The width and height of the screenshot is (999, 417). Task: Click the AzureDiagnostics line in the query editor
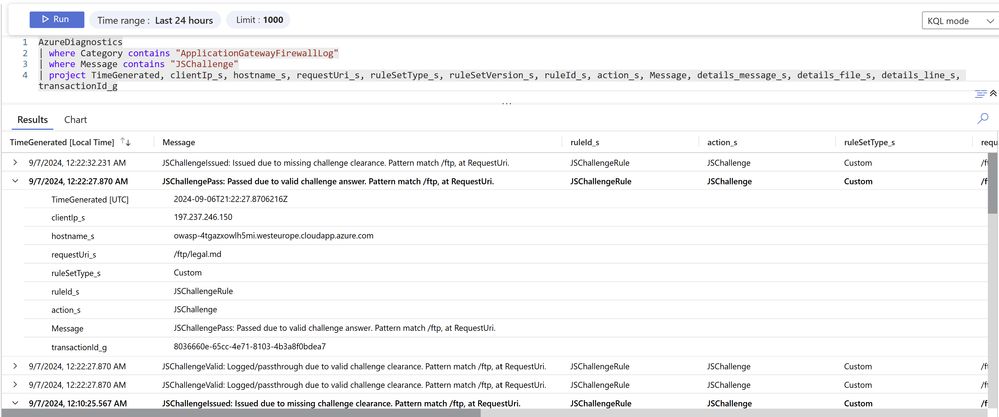tap(80, 42)
